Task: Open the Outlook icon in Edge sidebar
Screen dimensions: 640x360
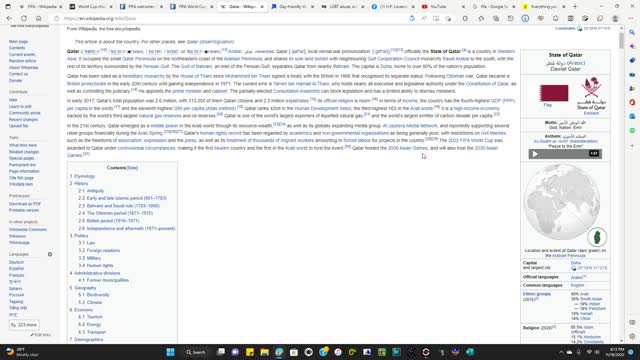Action: coord(632,116)
